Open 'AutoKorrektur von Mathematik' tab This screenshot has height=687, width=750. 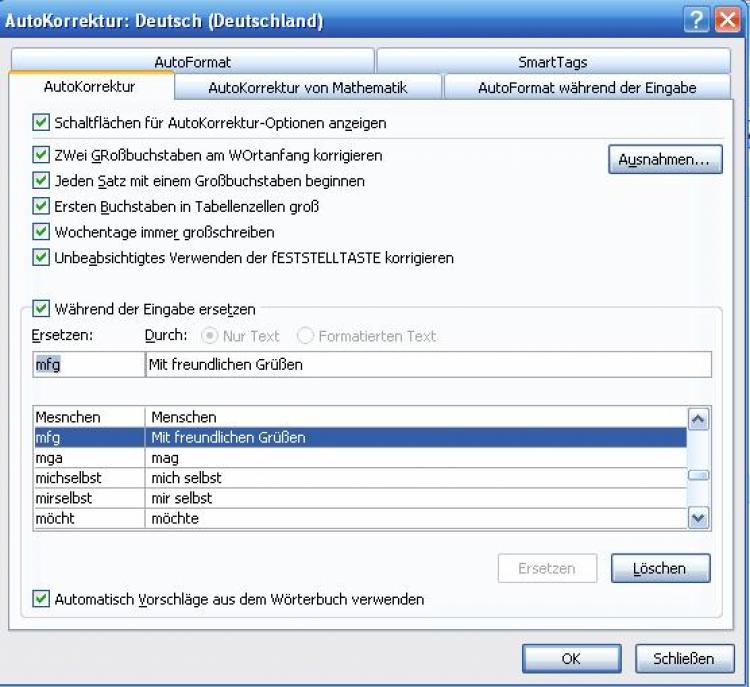pos(307,88)
